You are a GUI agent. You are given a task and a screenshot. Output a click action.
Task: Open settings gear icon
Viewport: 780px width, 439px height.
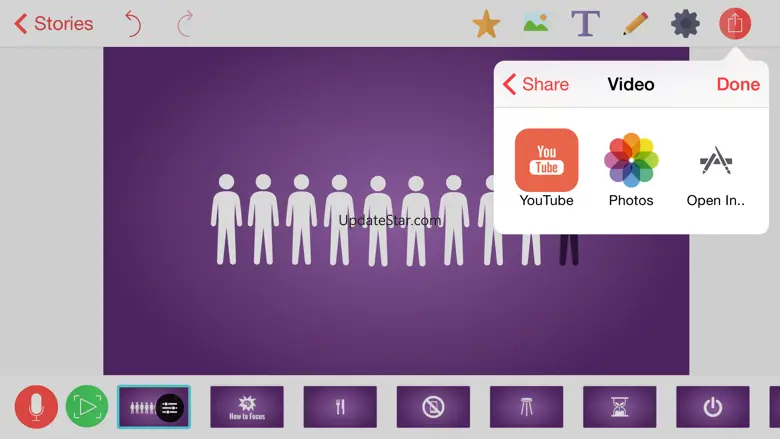coord(685,23)
